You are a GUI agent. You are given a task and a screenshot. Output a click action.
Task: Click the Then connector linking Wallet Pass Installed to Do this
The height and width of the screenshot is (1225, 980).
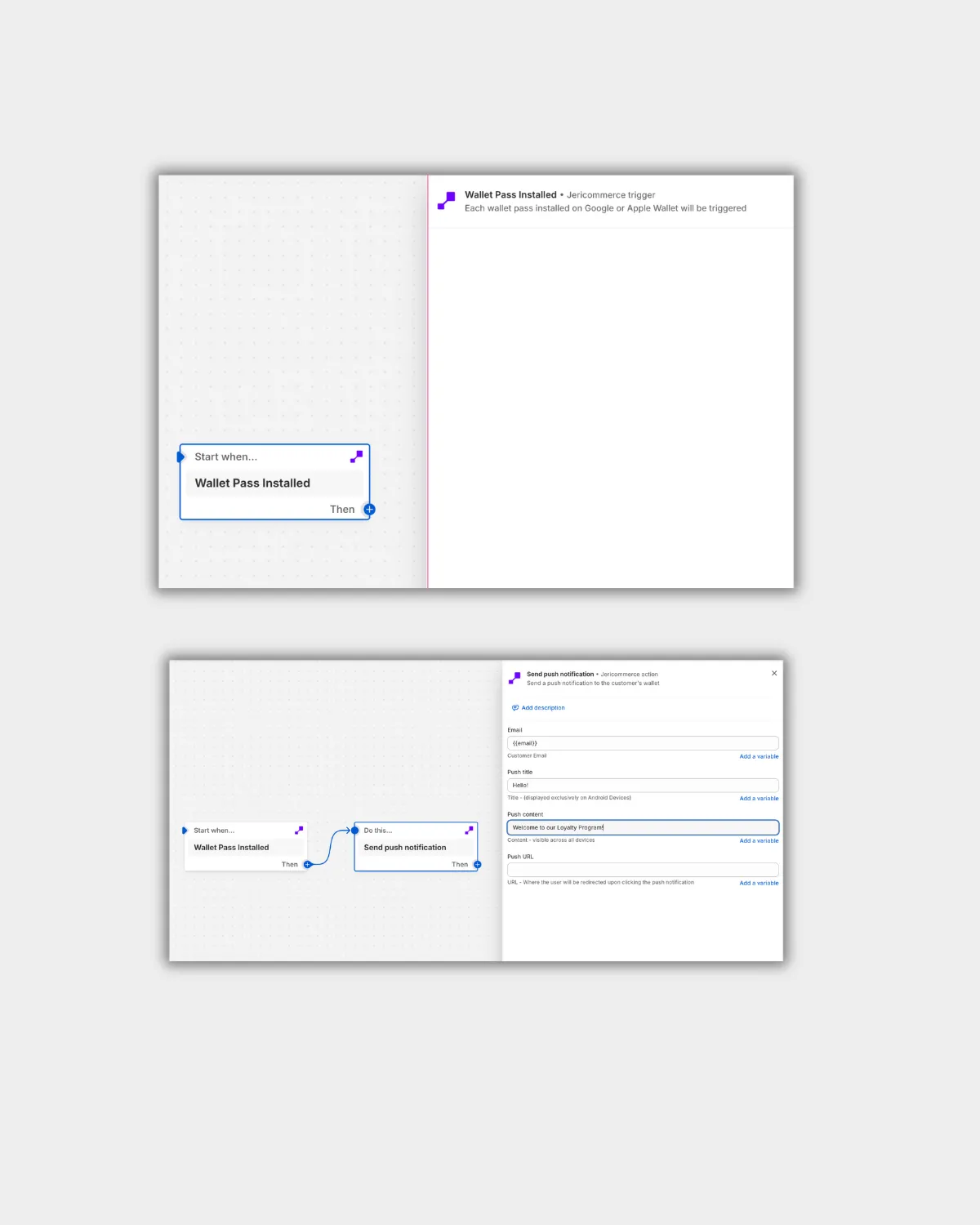pos(308,864)
